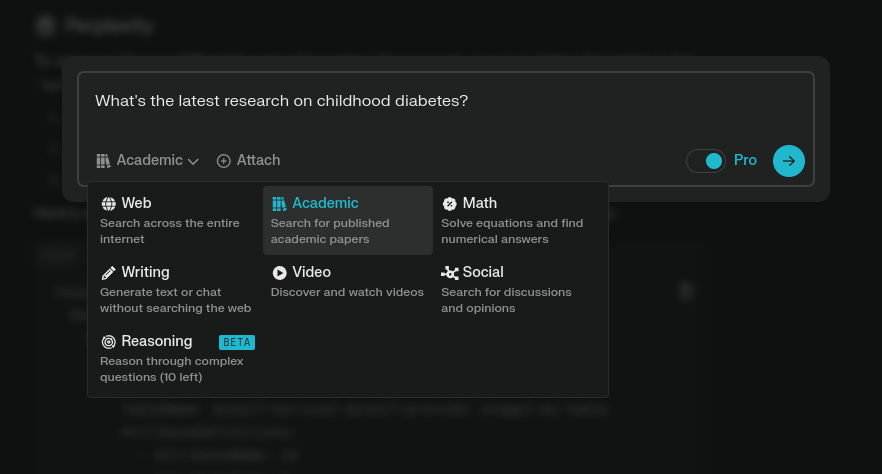Choose the Social focus mode title
This screenshot has width=882, height=474.
[483, 272]
